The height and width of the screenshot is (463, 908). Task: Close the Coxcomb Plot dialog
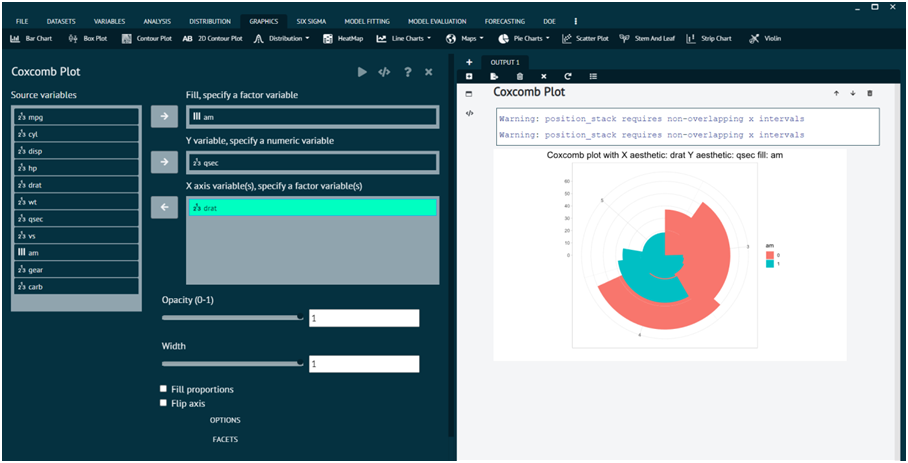click(429, 72)
